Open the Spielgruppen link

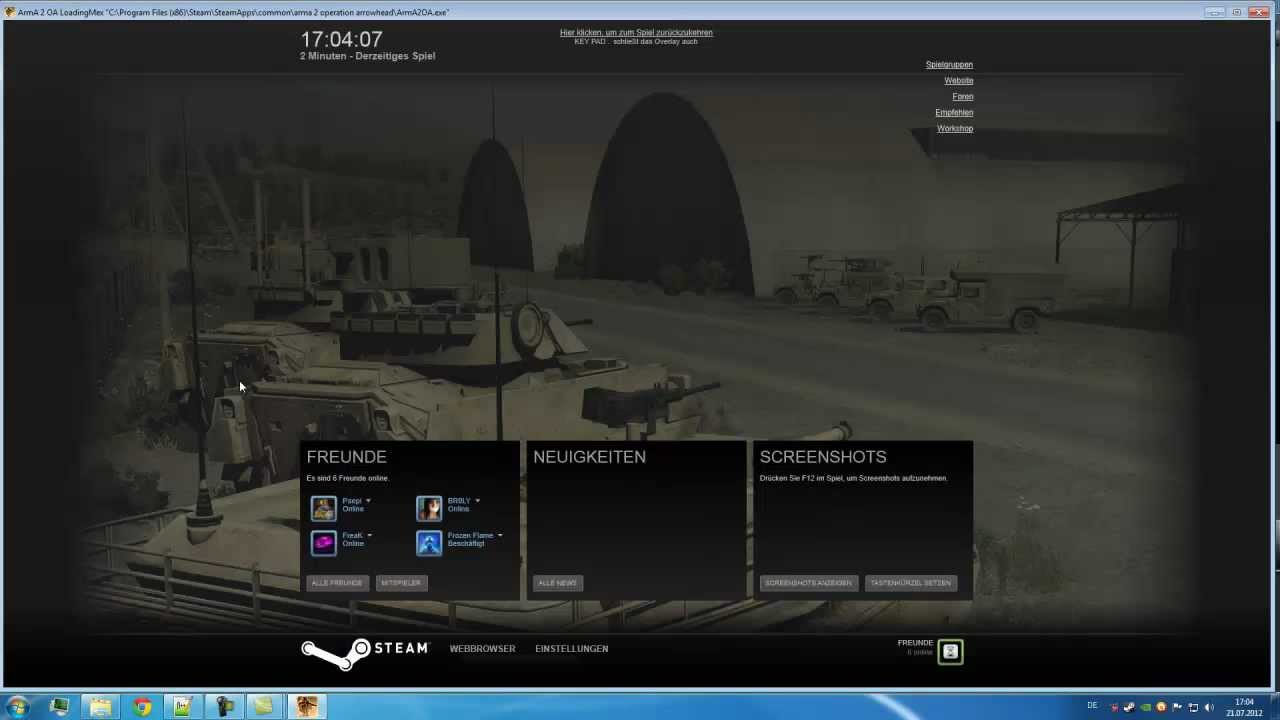pyautogui.click(x=949, y=64)
